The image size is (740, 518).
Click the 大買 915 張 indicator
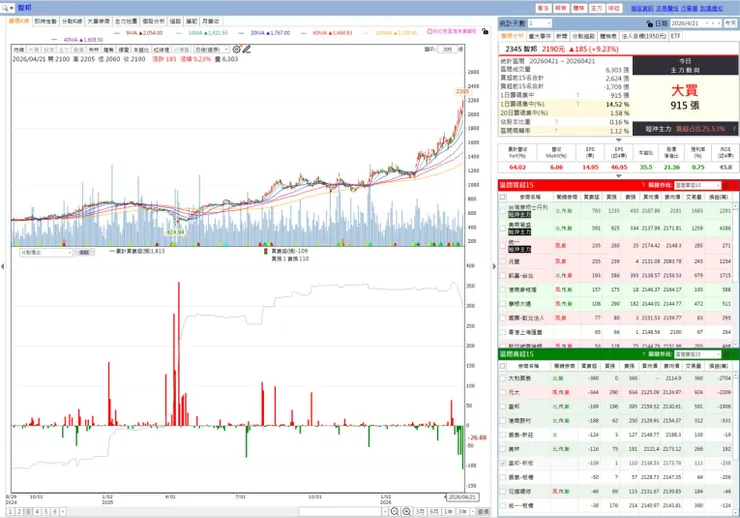(684, 97)
